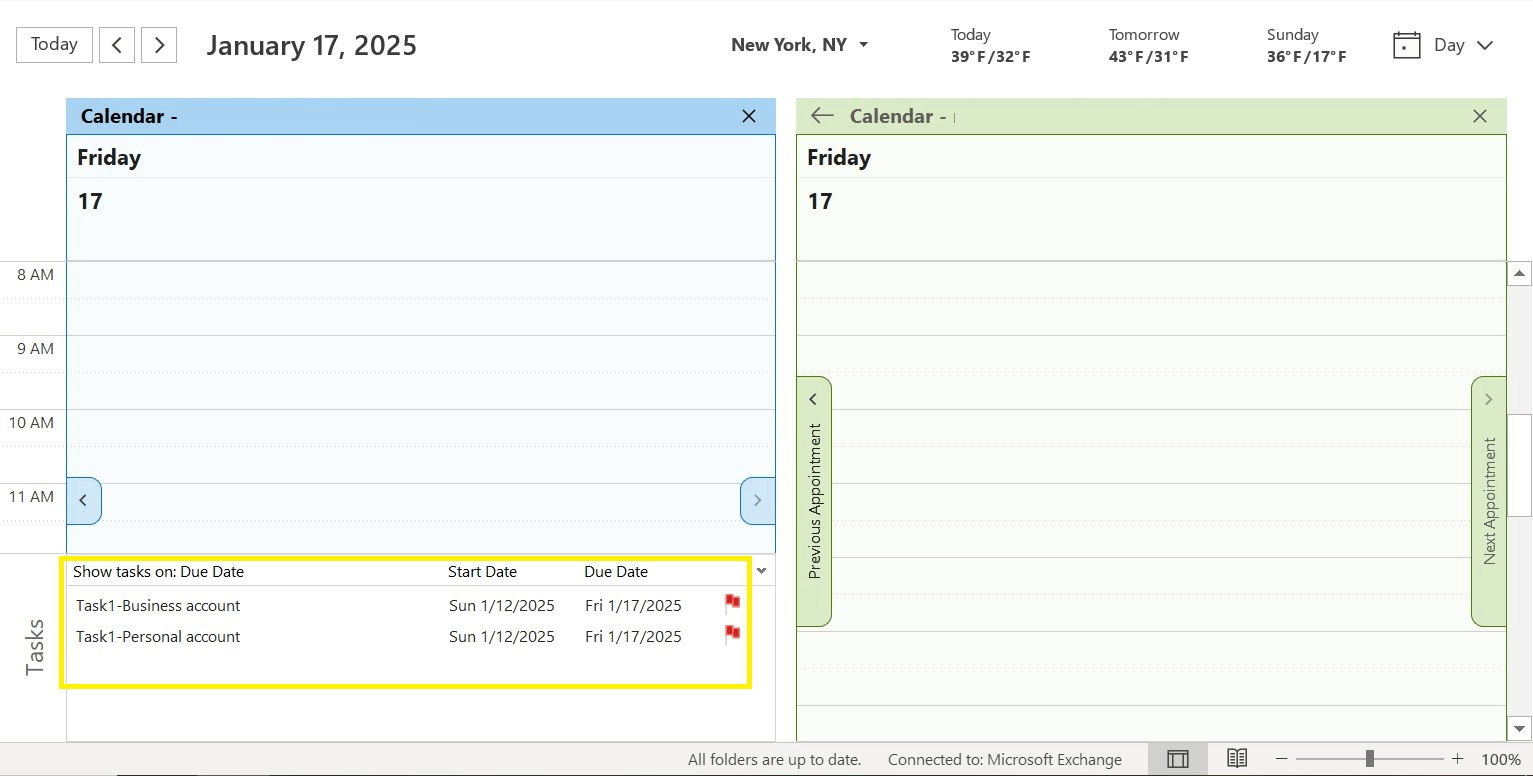Click the right peek arrow on blue calendar
This screenshot has width=1533, height=776.
click(x=757, y=501)
